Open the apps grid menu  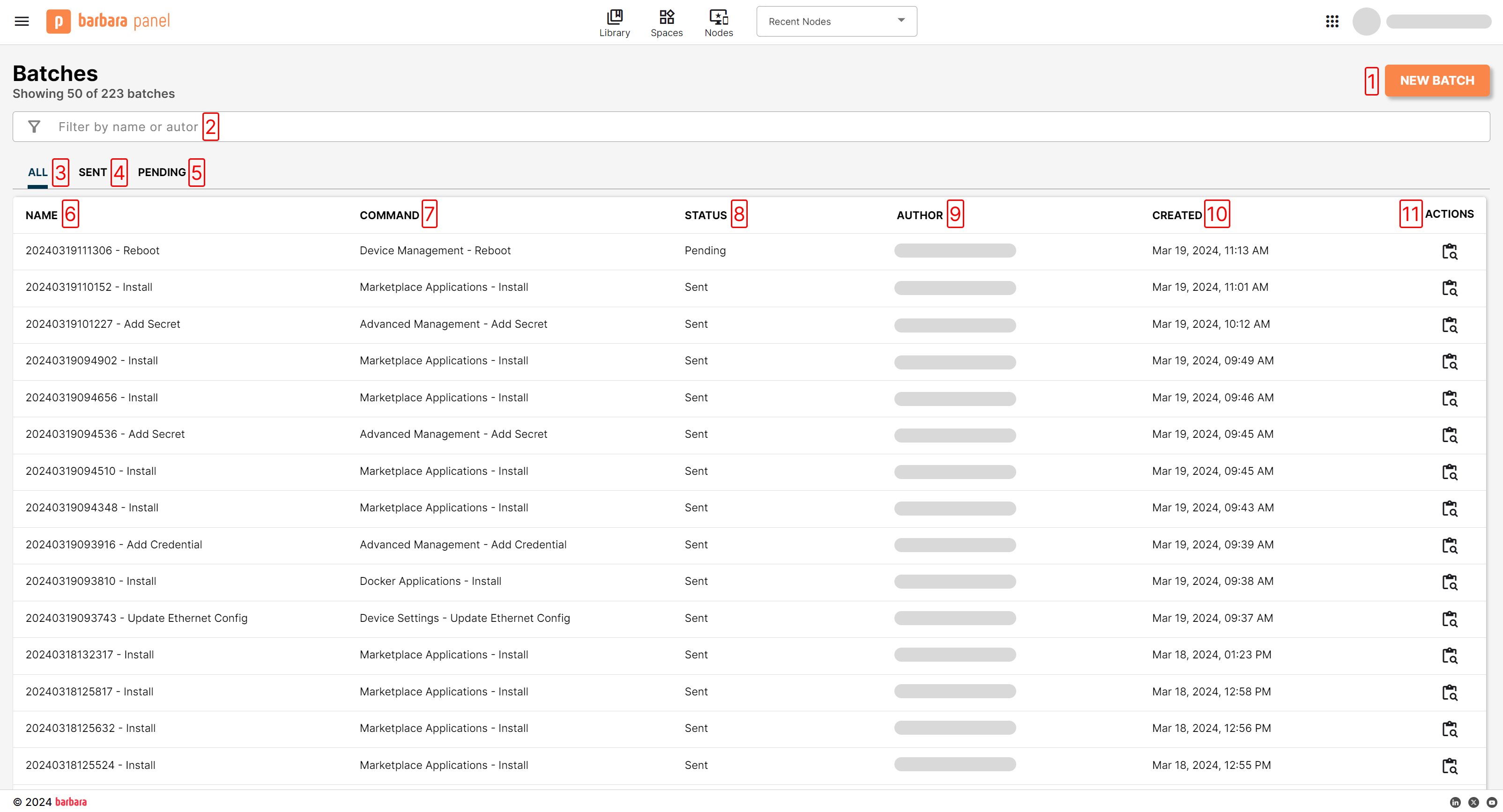(1332, 21)
